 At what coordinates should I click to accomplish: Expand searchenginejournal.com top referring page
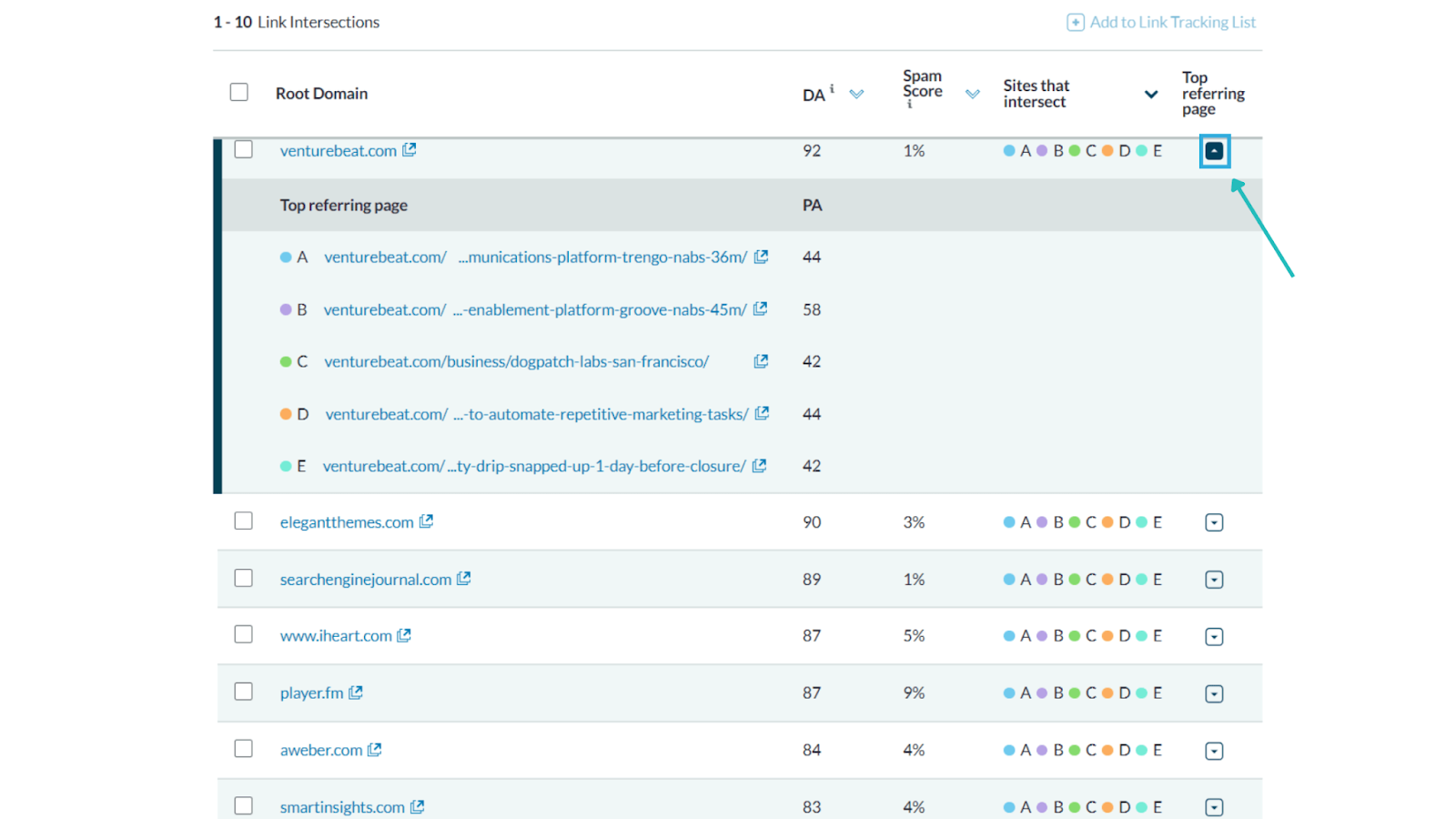1214,580
